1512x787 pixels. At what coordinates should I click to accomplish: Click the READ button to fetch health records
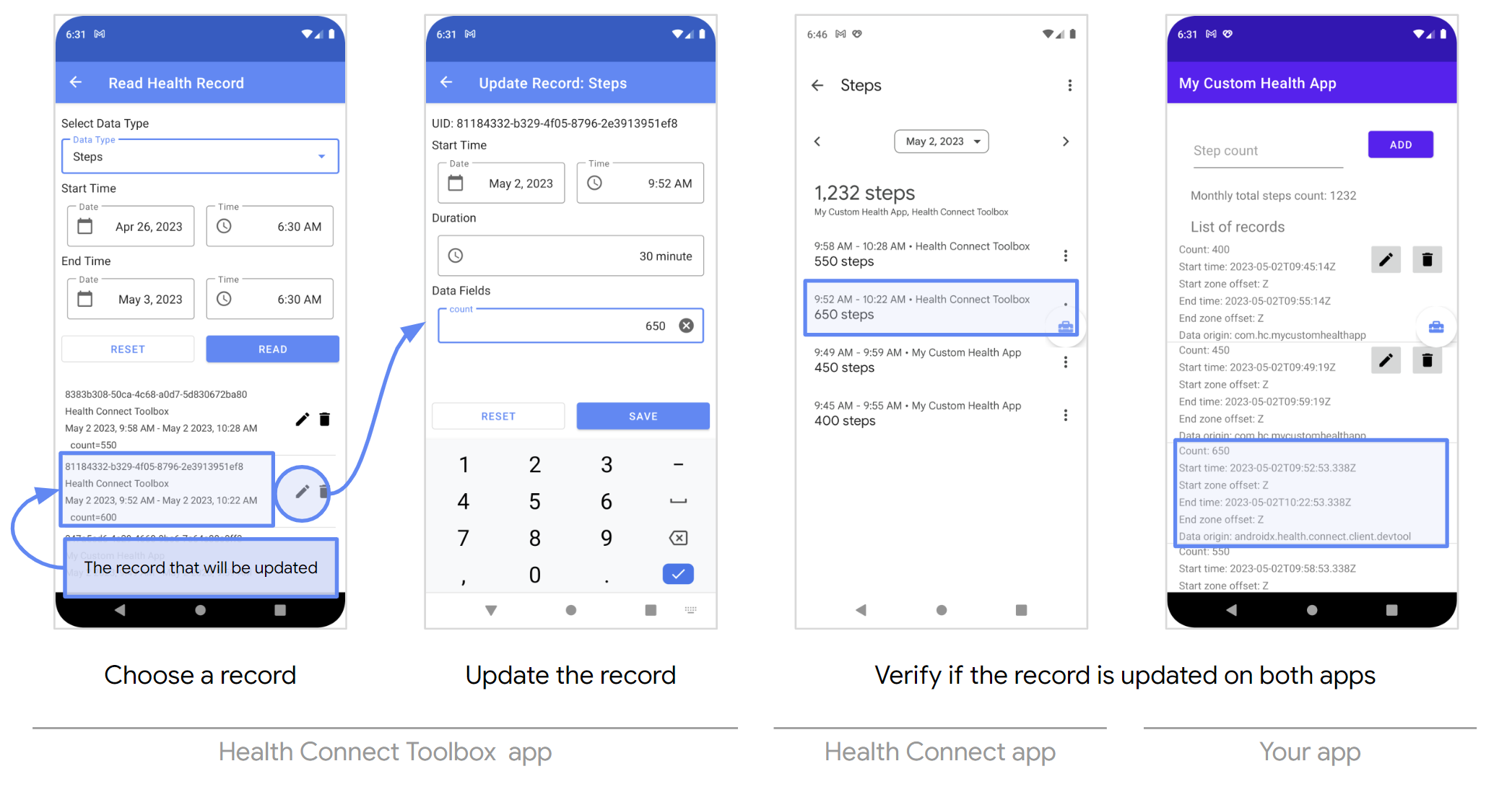pyautogui.click(x=272, y=347)
